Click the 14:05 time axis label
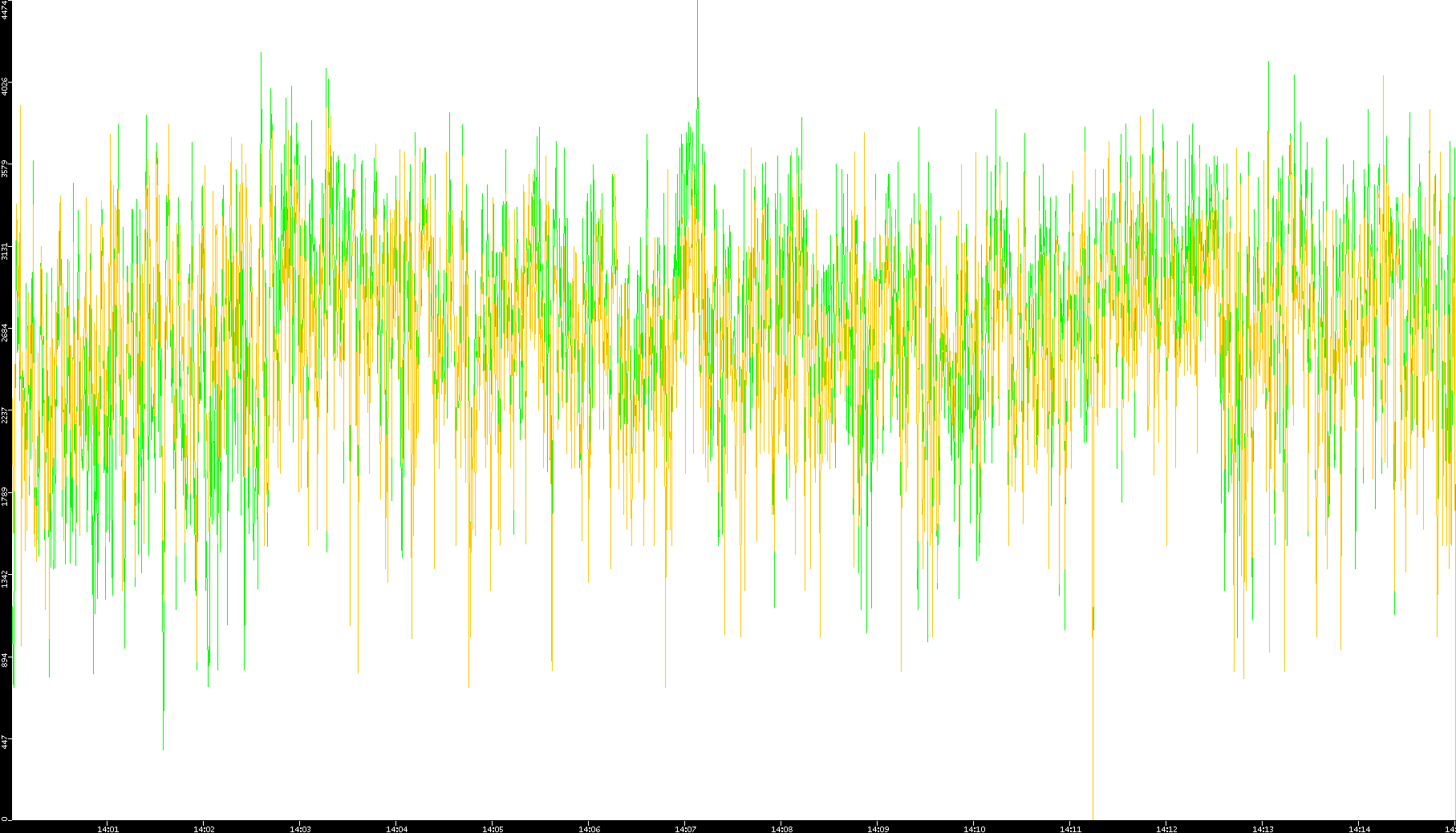This screenshot has height=833, width=1456. [493, 828]
